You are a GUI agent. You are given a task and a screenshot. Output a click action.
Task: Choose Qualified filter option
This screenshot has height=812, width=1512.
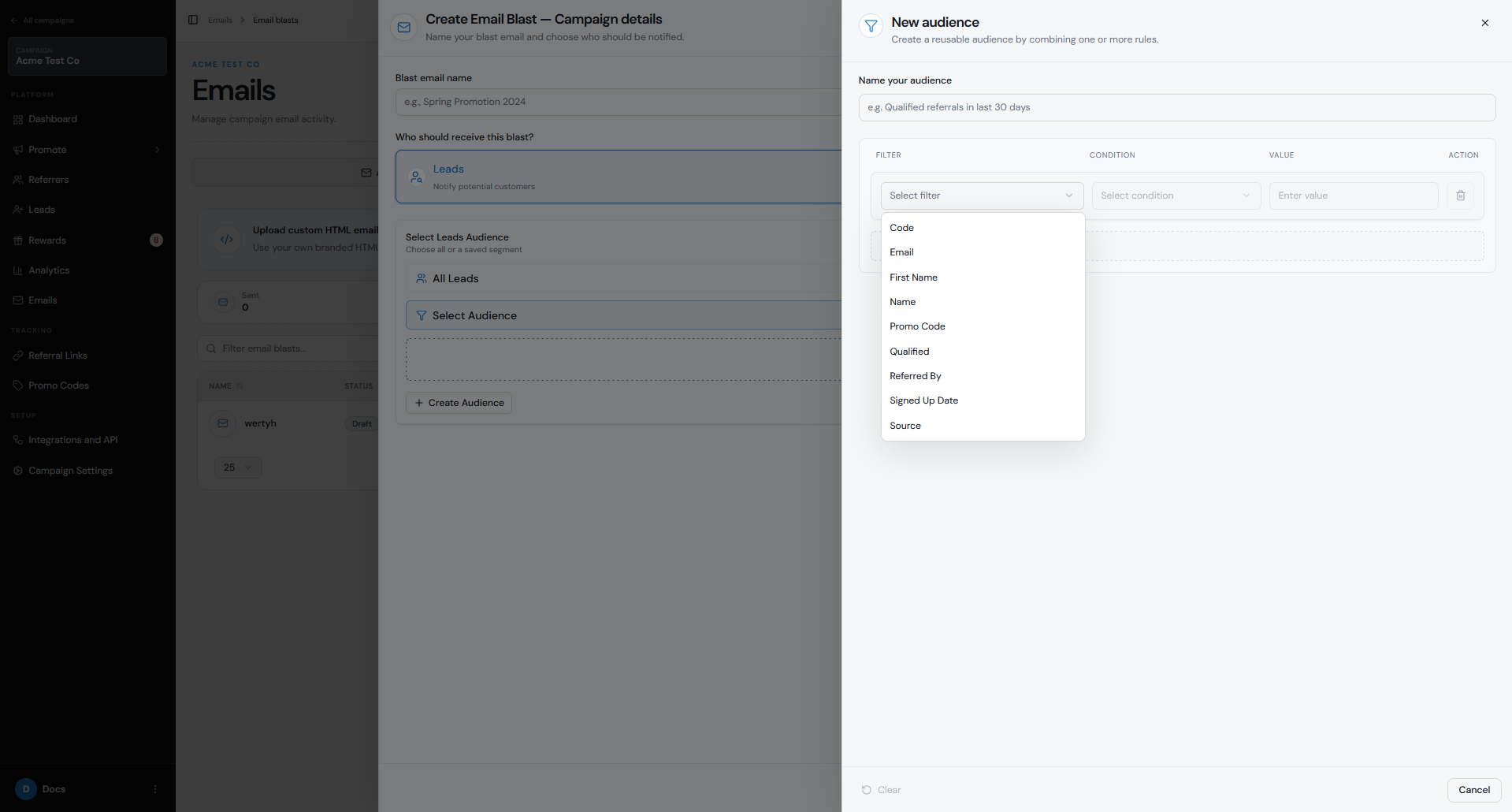(983, 352)
